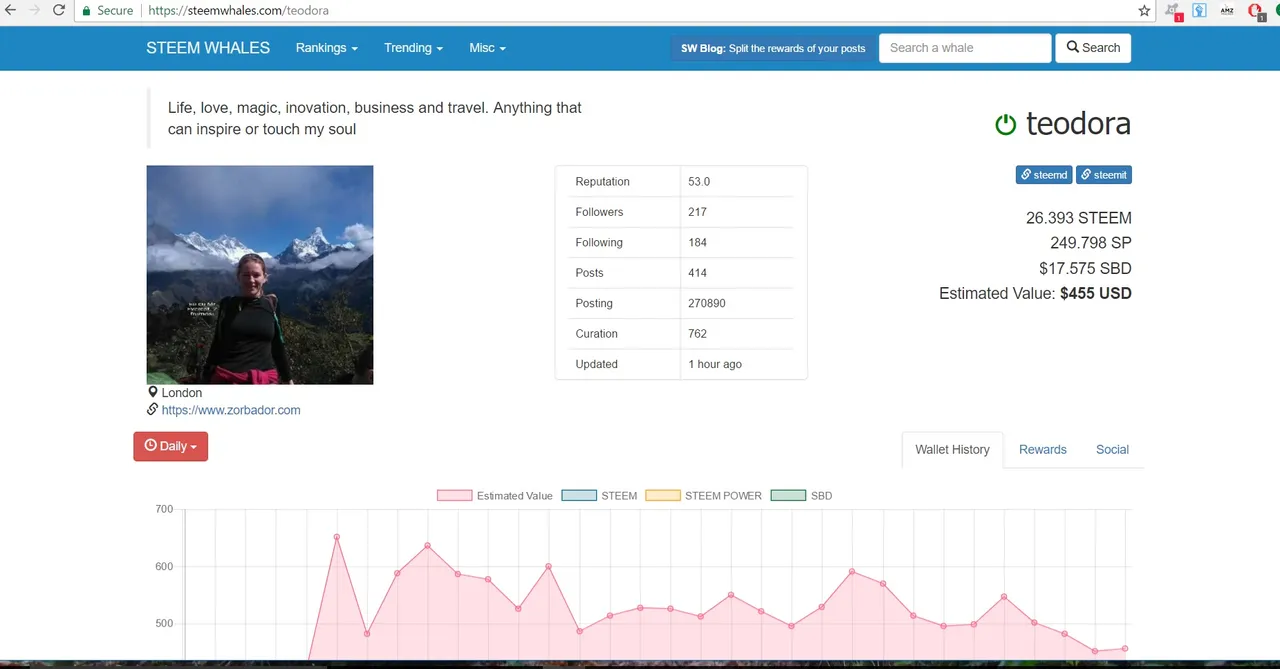Open the Trending dropdown menu

click(x=413, y=48)
